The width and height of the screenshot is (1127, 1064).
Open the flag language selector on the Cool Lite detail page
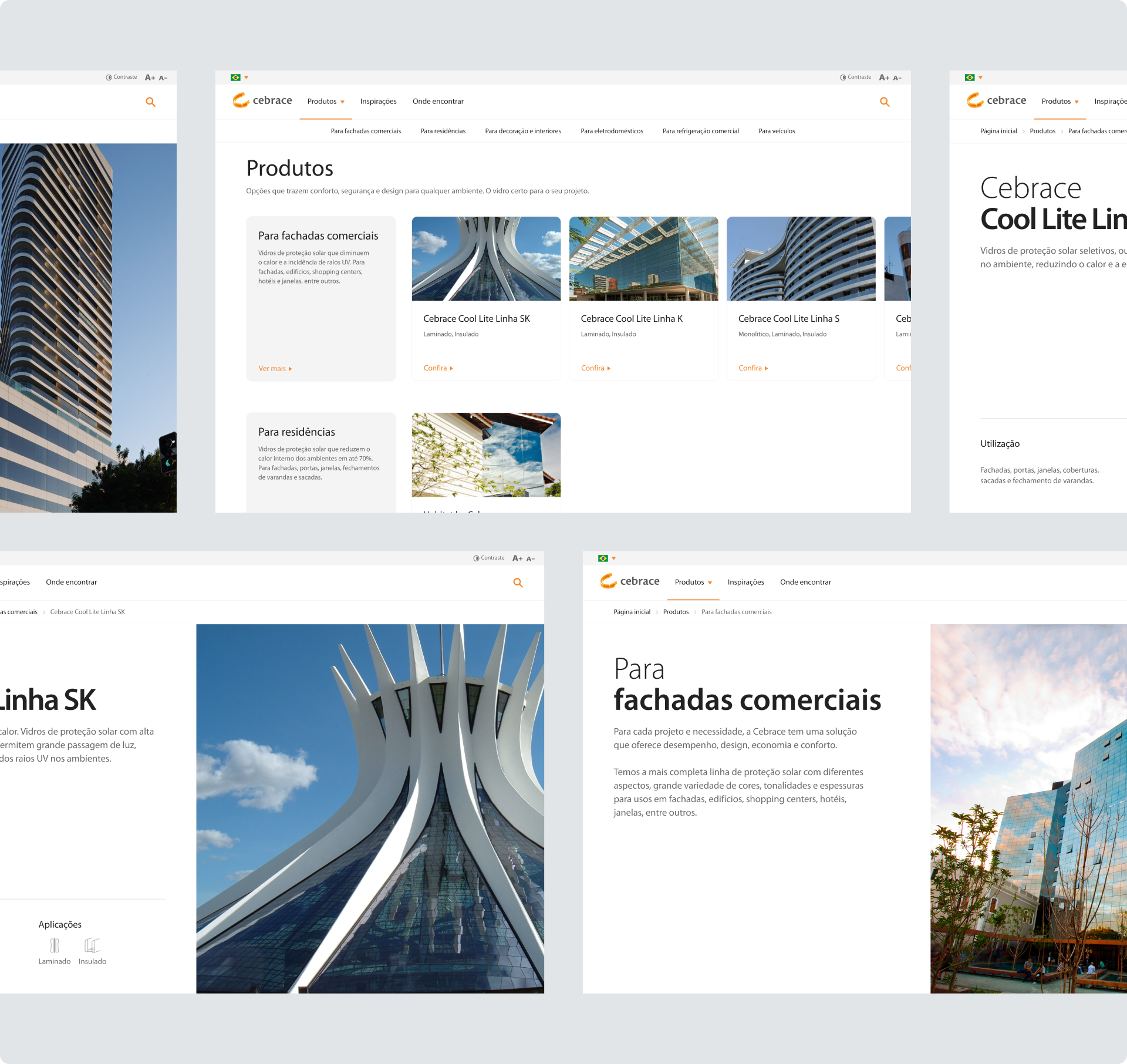(x=974, y=78)
